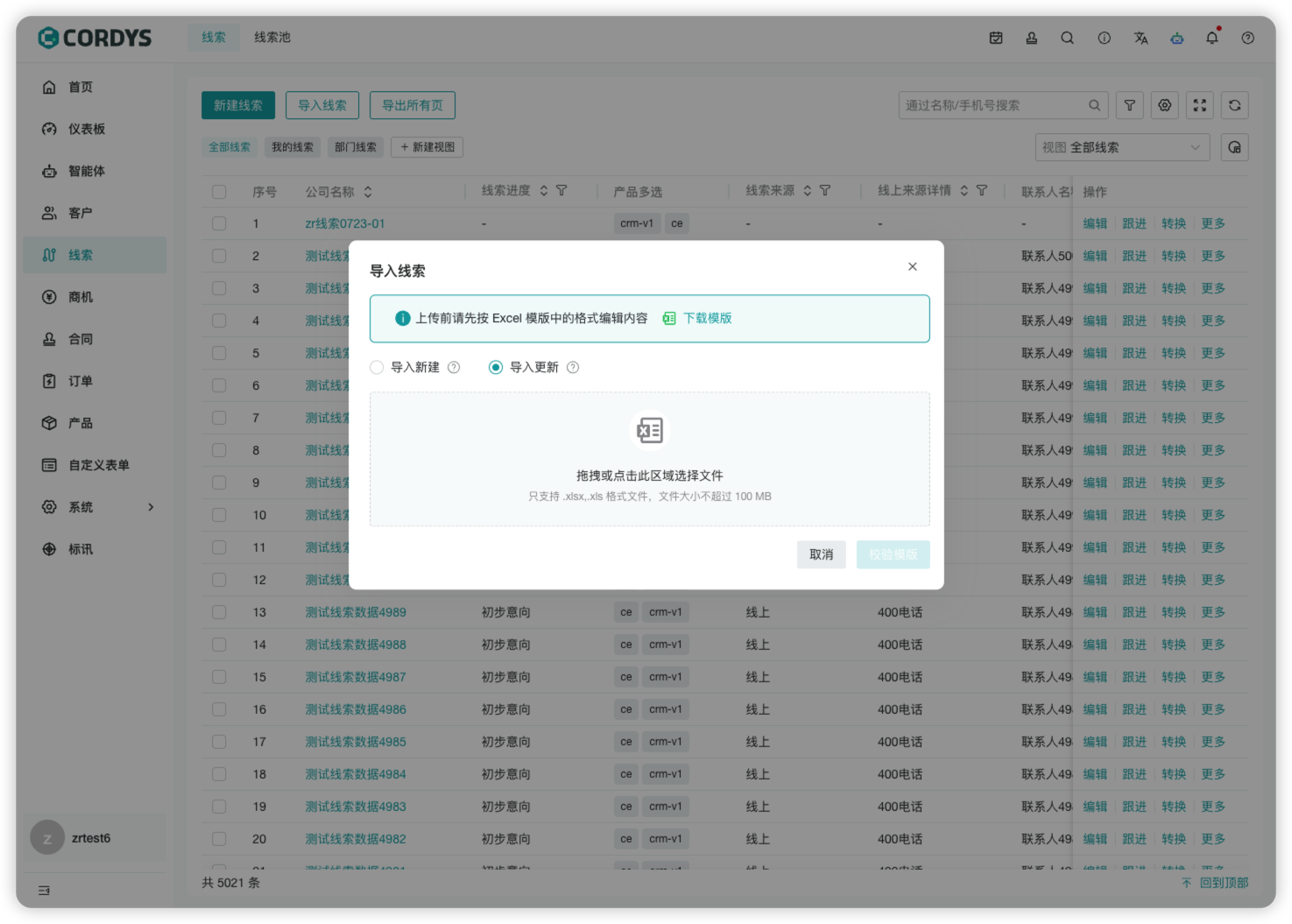Click the 新建线索 button
The image size is (1292, 924).
coord(238,105)
